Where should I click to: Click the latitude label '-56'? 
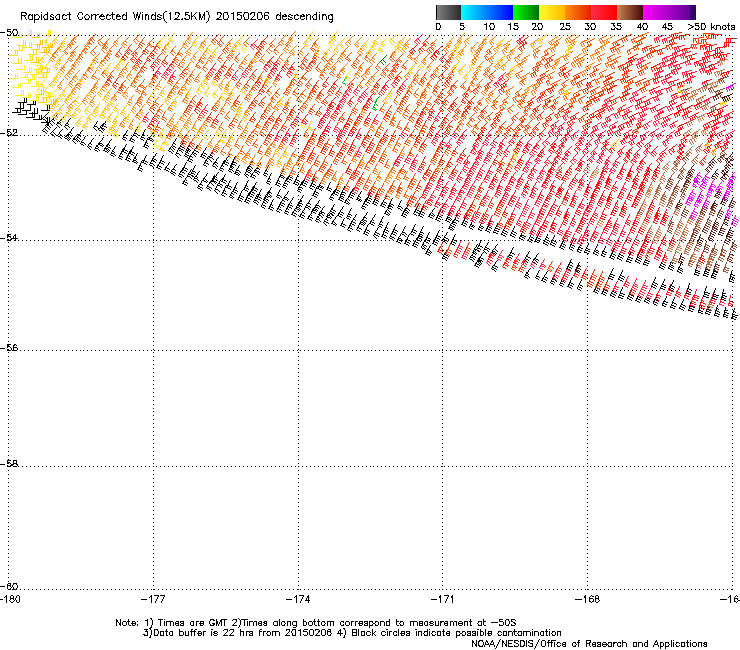(9, 347)
